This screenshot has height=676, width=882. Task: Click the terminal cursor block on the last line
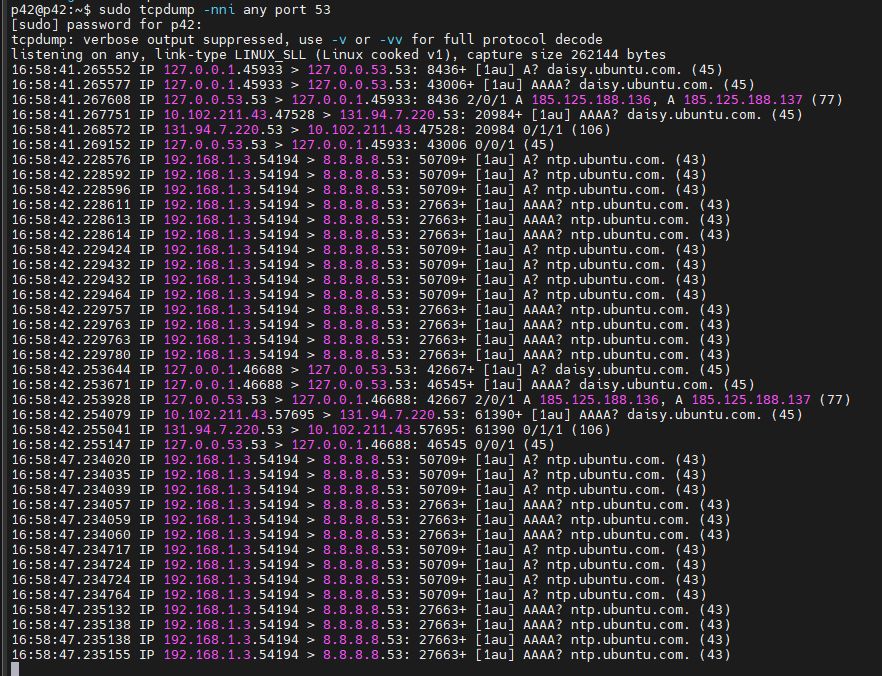click(x=15, y=669)
